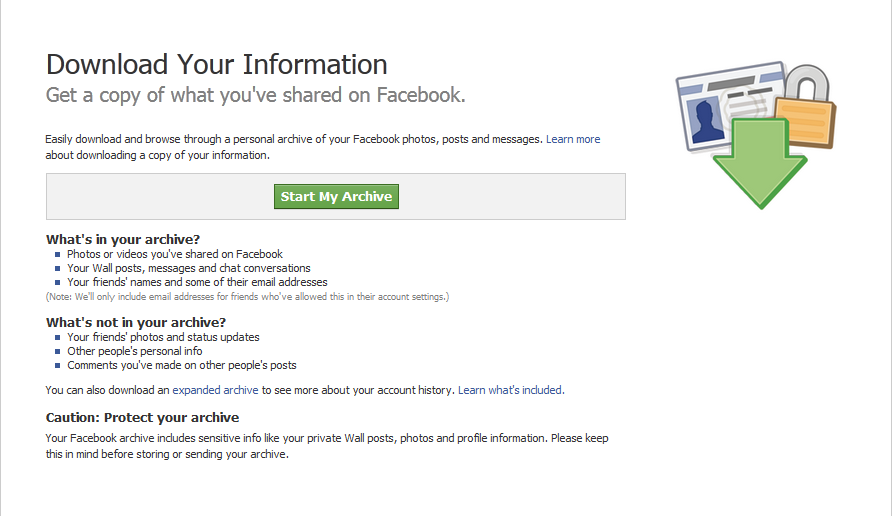Open the Learn more link
This screenshot has height=516, width=892.
click(x=573, y=139)
